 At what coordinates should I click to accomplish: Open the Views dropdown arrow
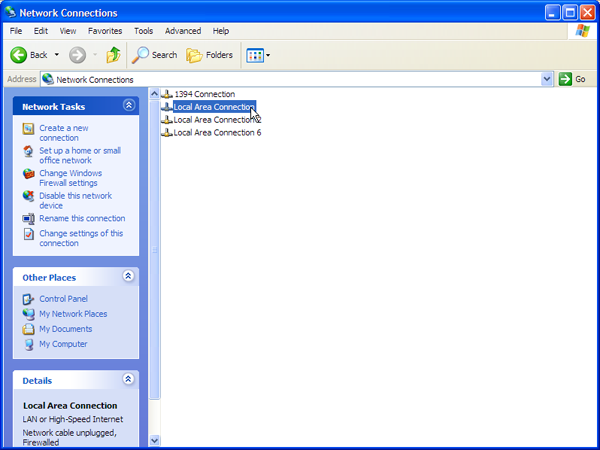(268, 55)
